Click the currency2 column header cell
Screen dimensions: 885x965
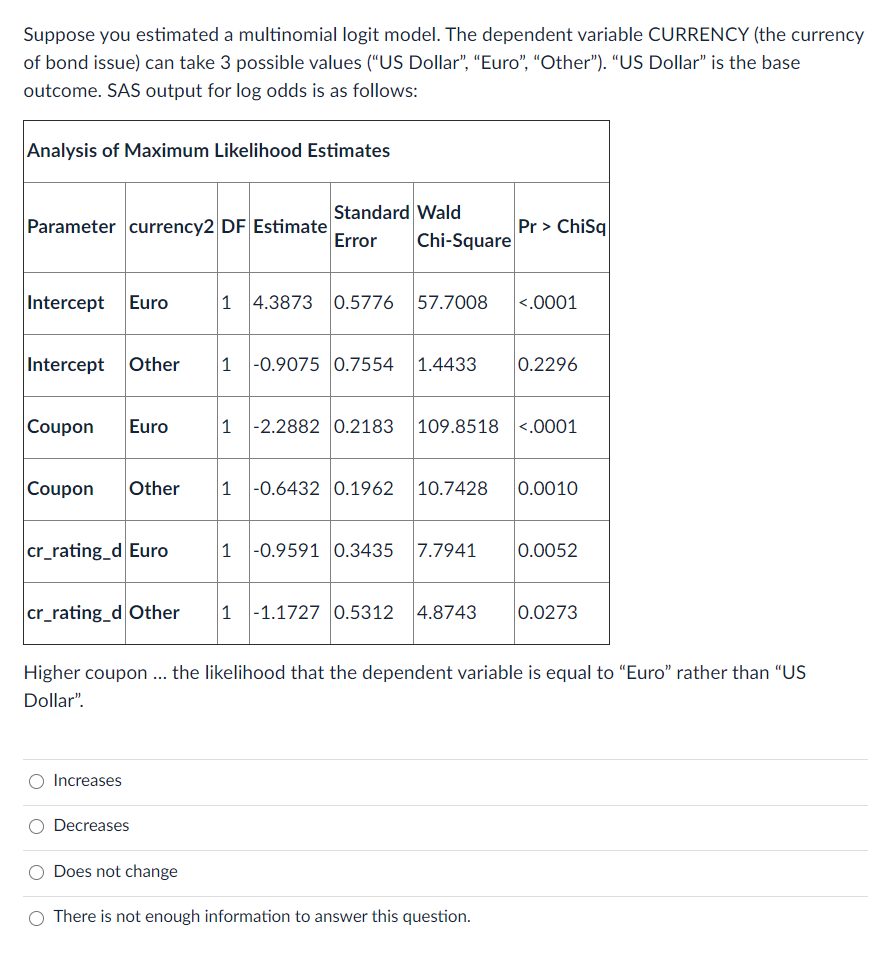170,227
